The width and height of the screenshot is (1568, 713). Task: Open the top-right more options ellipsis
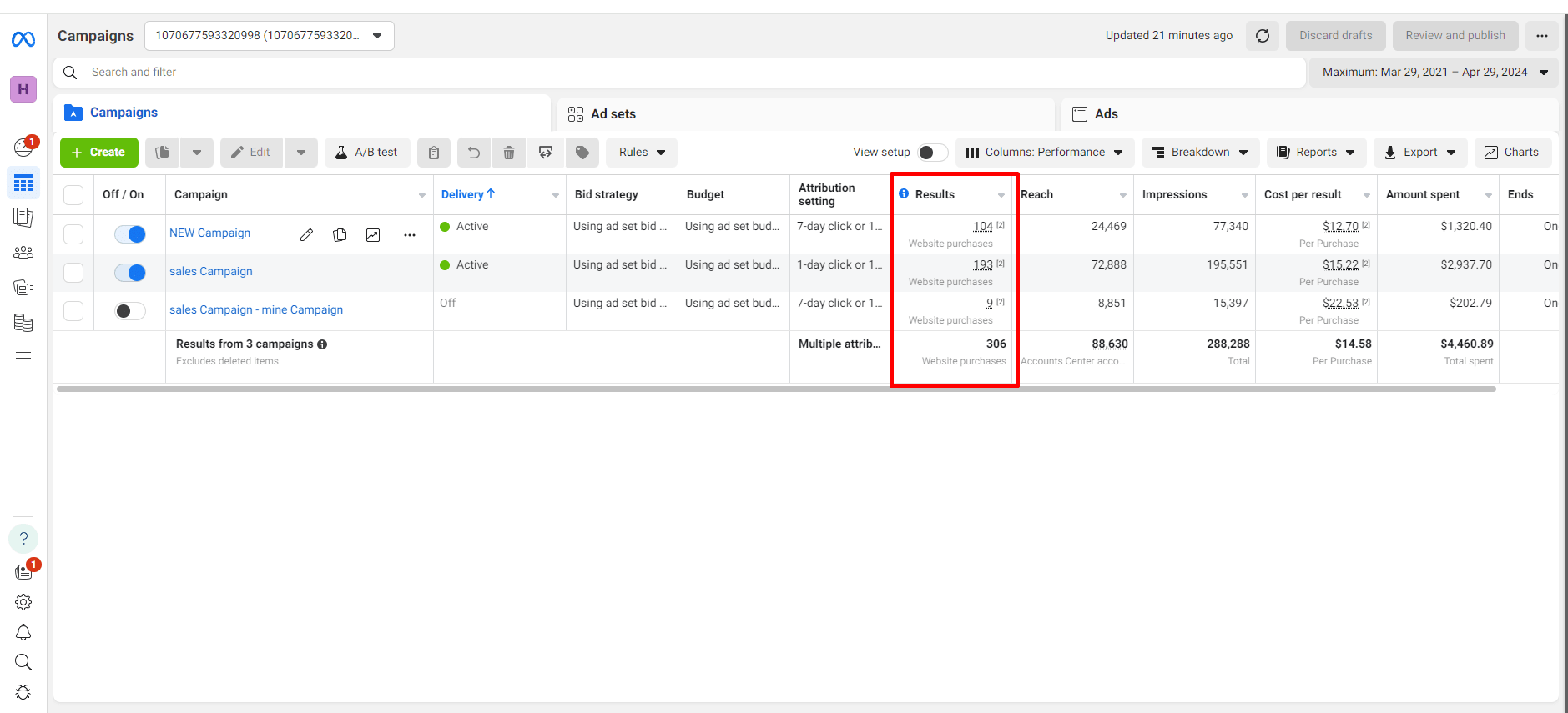tap(1542, 36)
